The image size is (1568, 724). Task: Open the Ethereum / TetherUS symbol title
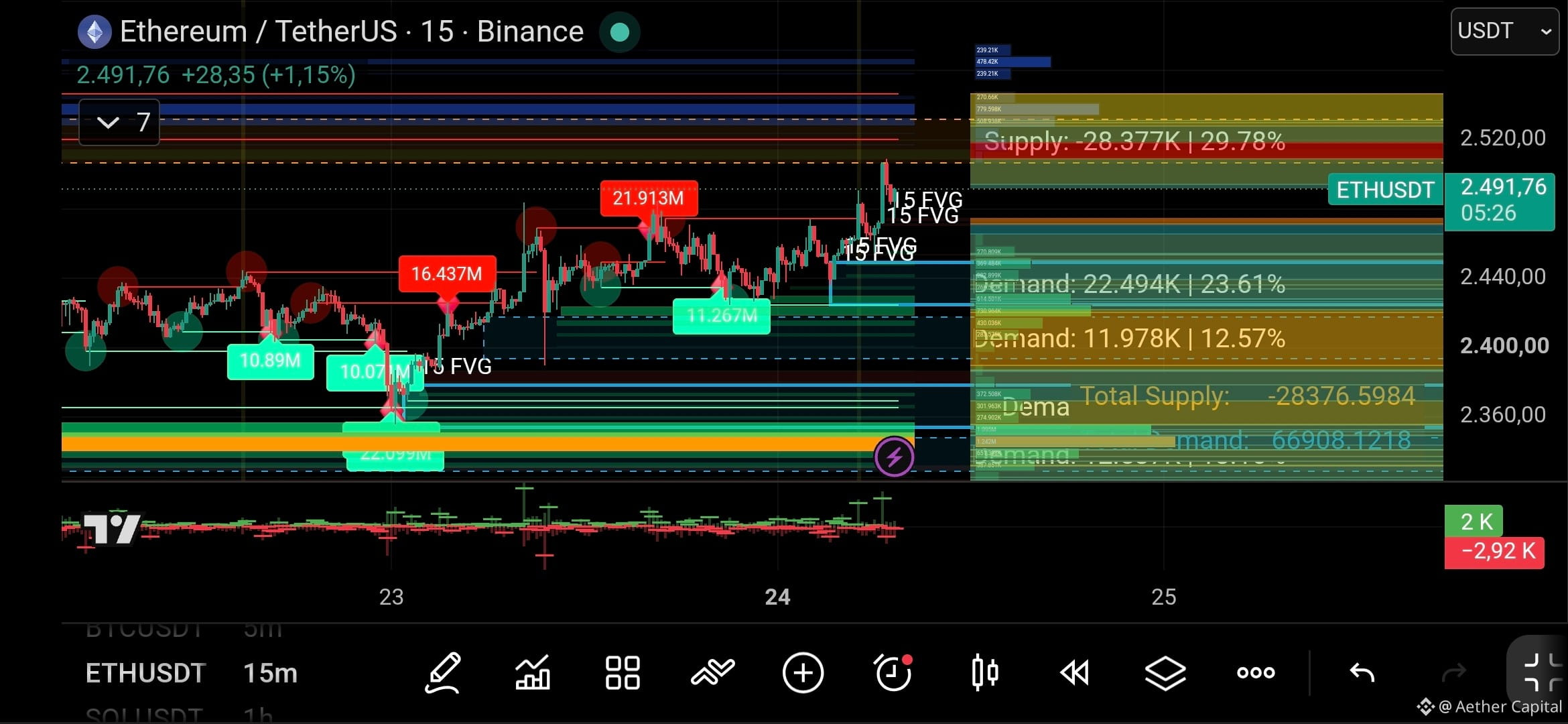point(352,32)
